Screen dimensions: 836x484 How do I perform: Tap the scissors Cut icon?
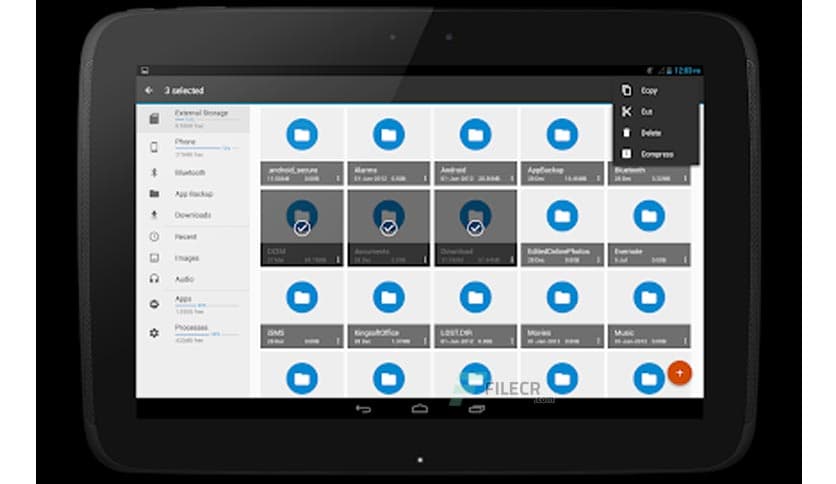tap(626, 111)
